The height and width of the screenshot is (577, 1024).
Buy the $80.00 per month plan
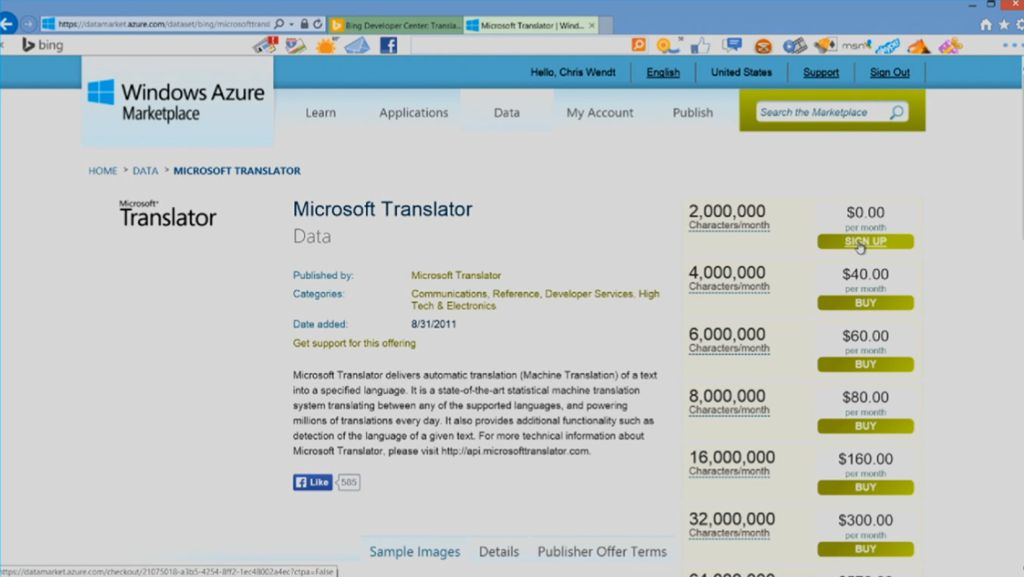click(x=865, y=426)
